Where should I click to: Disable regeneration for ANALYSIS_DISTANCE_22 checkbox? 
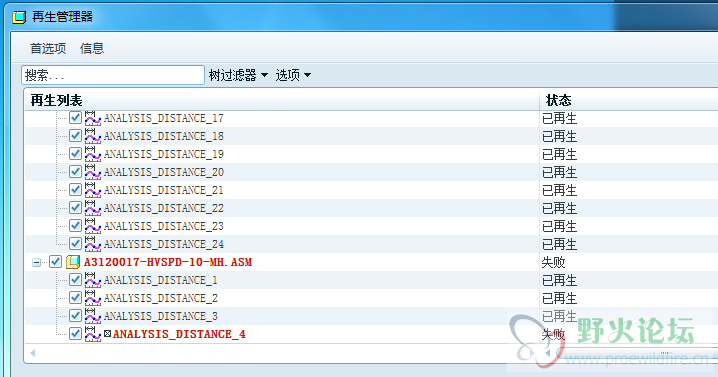(x=75, y=208)
